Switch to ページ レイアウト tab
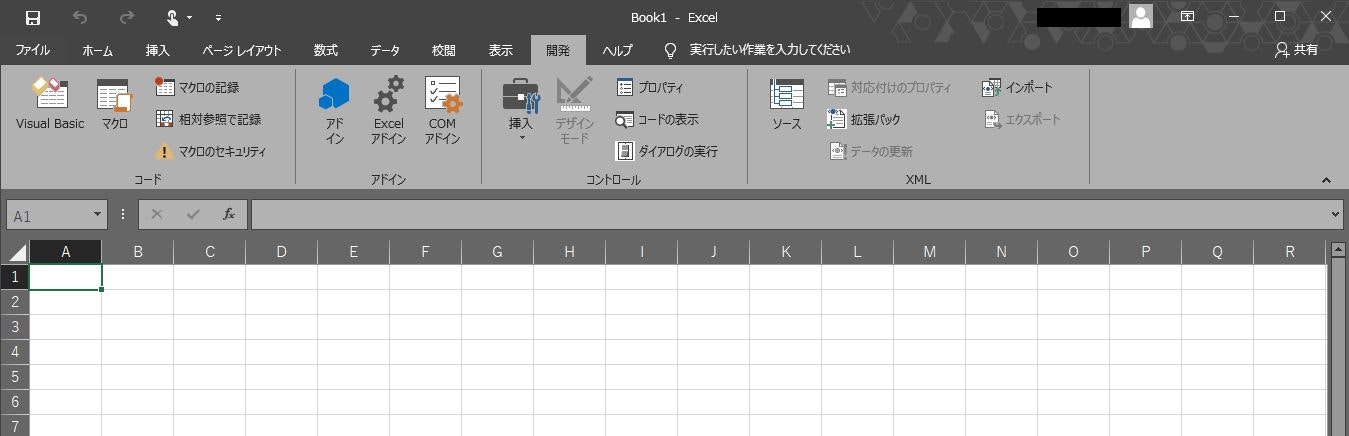This screenshot has height=436, width=1349. pos(241,50)
